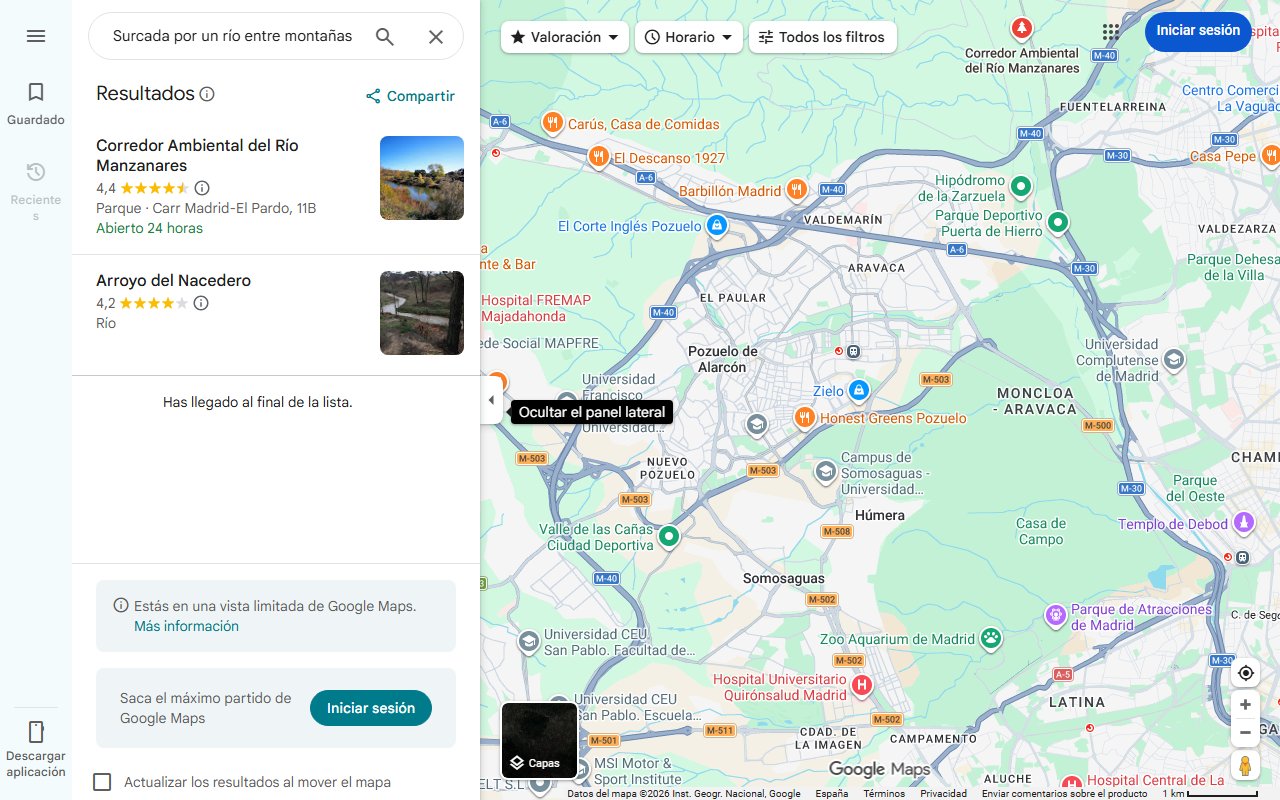Clear the search with the X icon
Image resolution: width=1280 pixels, height=800 pixels.
436,35
